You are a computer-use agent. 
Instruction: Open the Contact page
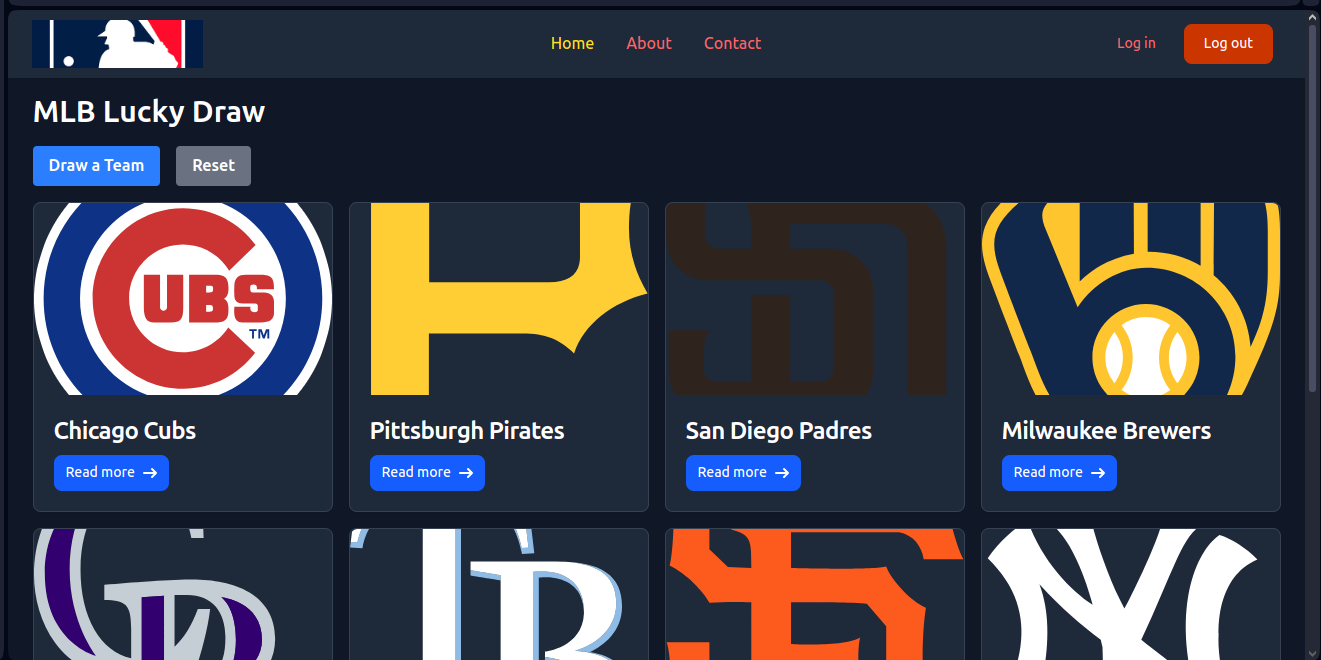tap(732, 43)
